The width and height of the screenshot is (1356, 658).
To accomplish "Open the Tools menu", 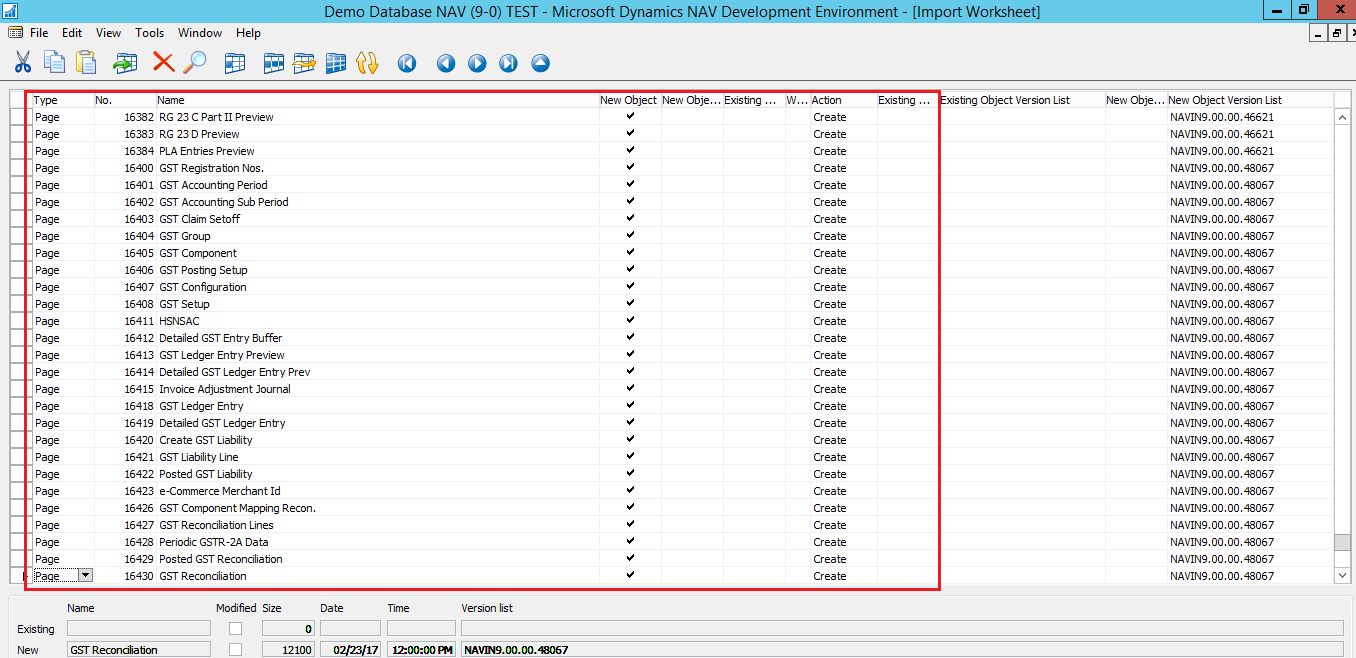I will [150, 33].
